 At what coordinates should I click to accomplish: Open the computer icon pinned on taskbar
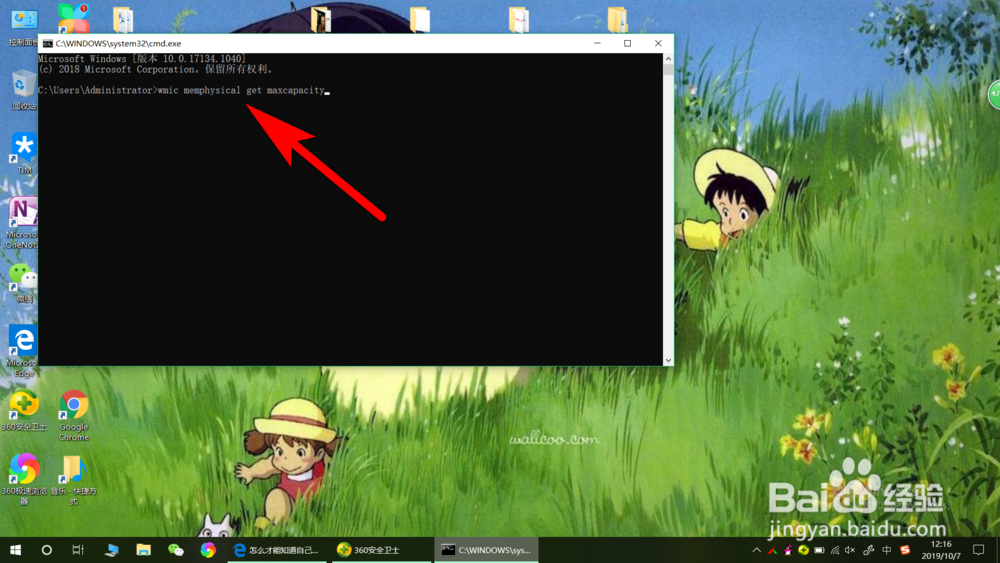(112, 550)
